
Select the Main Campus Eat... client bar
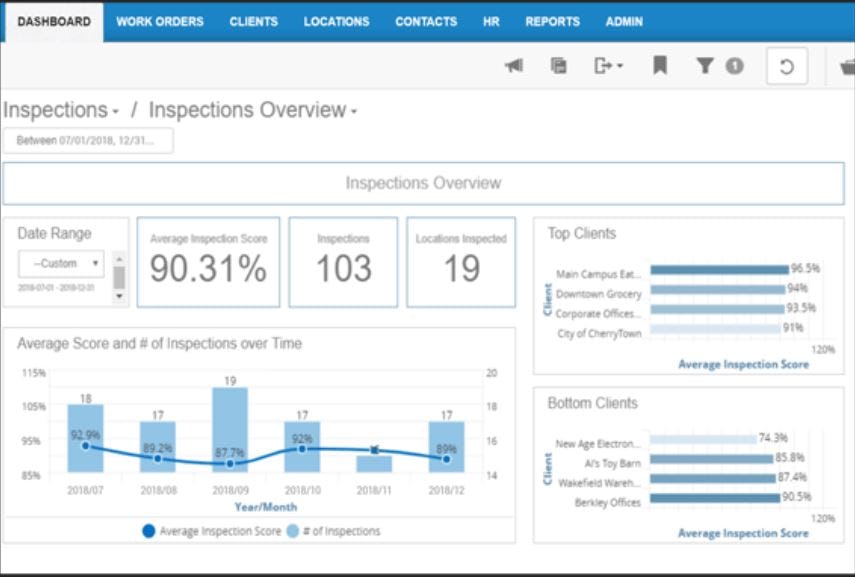coord(718,268)
